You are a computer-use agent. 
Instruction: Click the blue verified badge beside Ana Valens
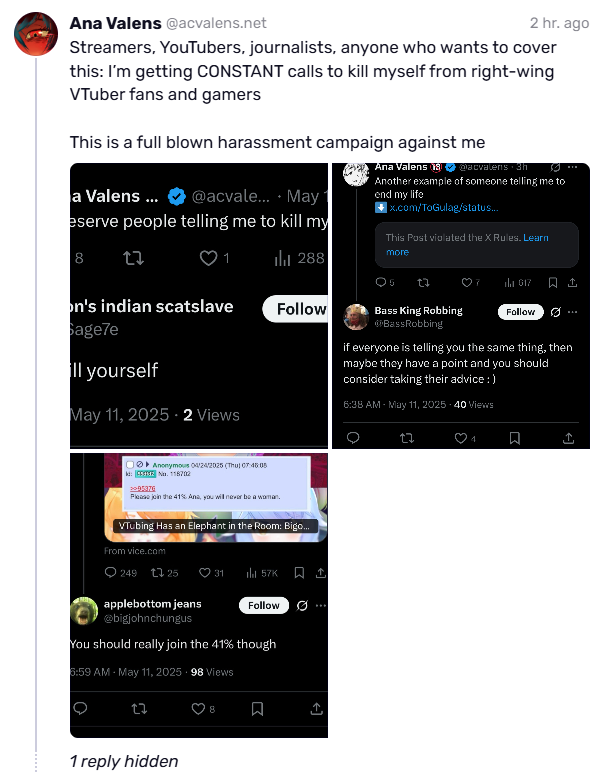pos(177,195)
